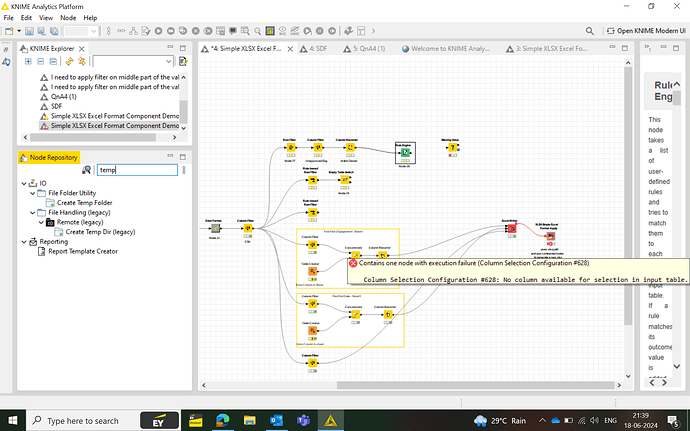Select Report Template Creator node
The height and width of the screenshot is (431, 690).
point(83,251)
